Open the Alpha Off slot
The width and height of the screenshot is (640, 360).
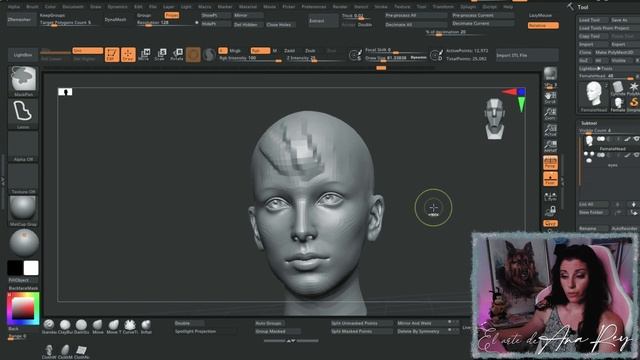click(x=23, y=147)
